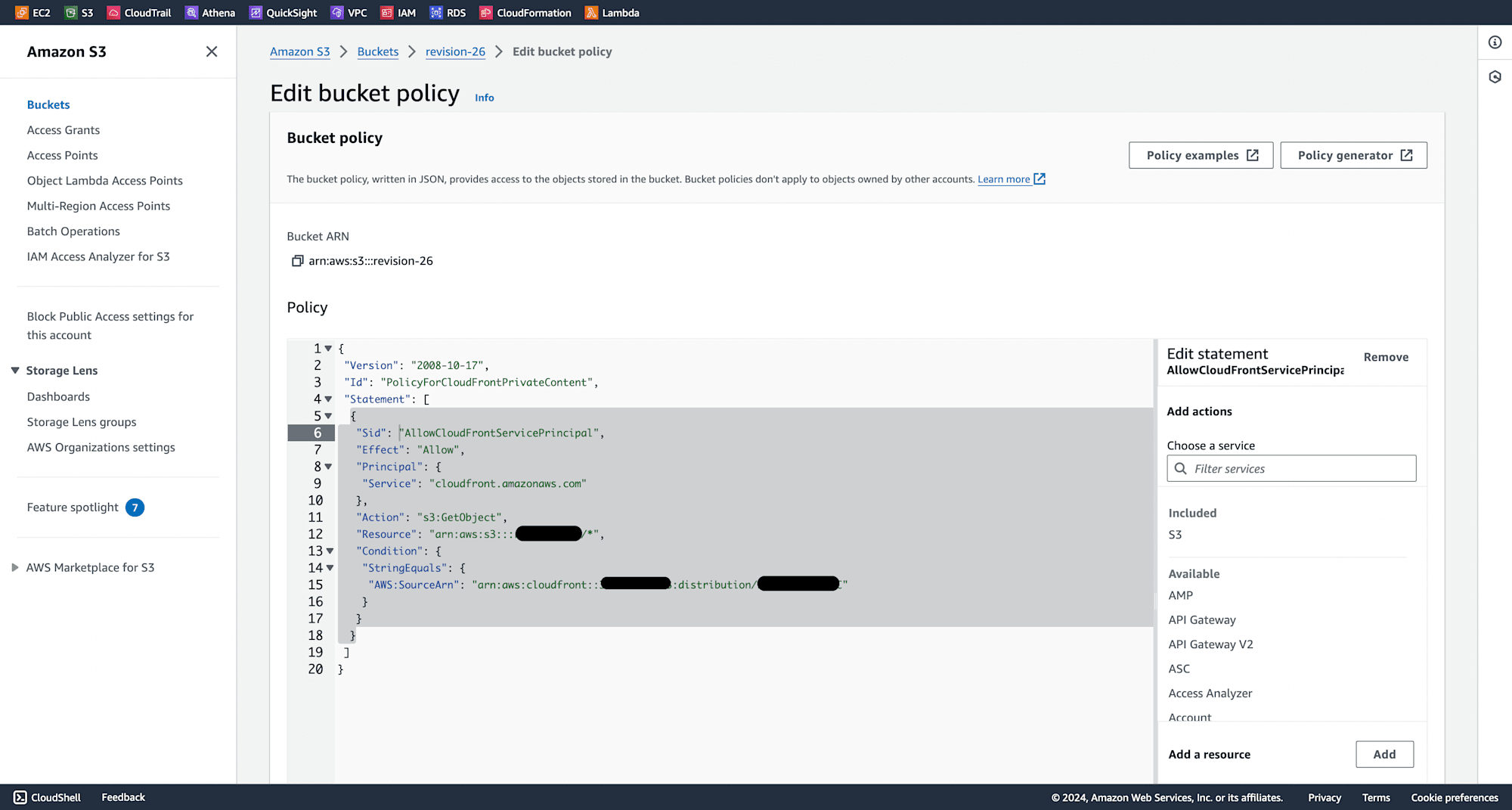Open the Privacy footer link
This screenshot has height=810, width=1512.
click(1325, 798)
